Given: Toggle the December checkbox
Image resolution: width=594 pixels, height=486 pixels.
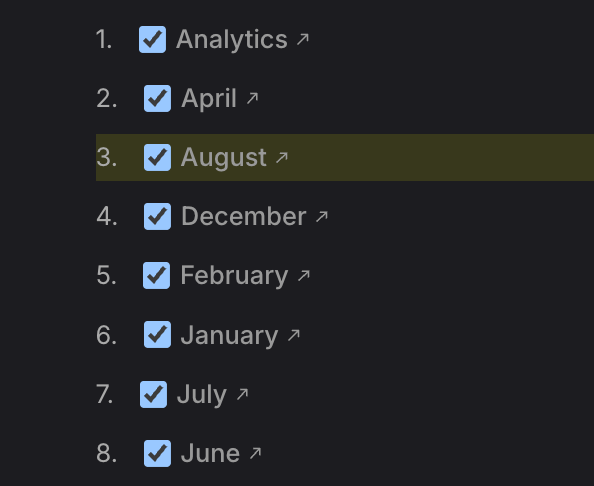Looking at the screenshot, I should (157, 217).
